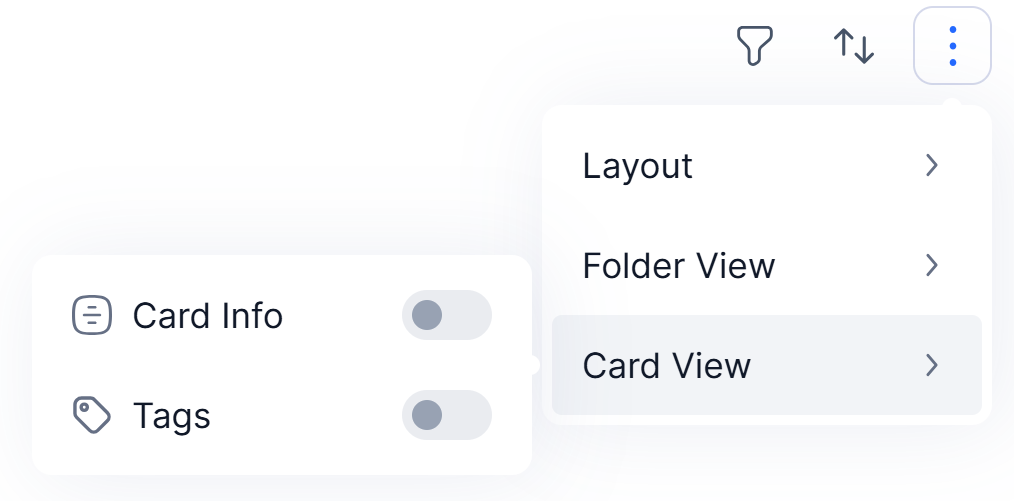Open the Layout menu item
Viewport: 1014px width, 501px height.
[x=767, y=165]
